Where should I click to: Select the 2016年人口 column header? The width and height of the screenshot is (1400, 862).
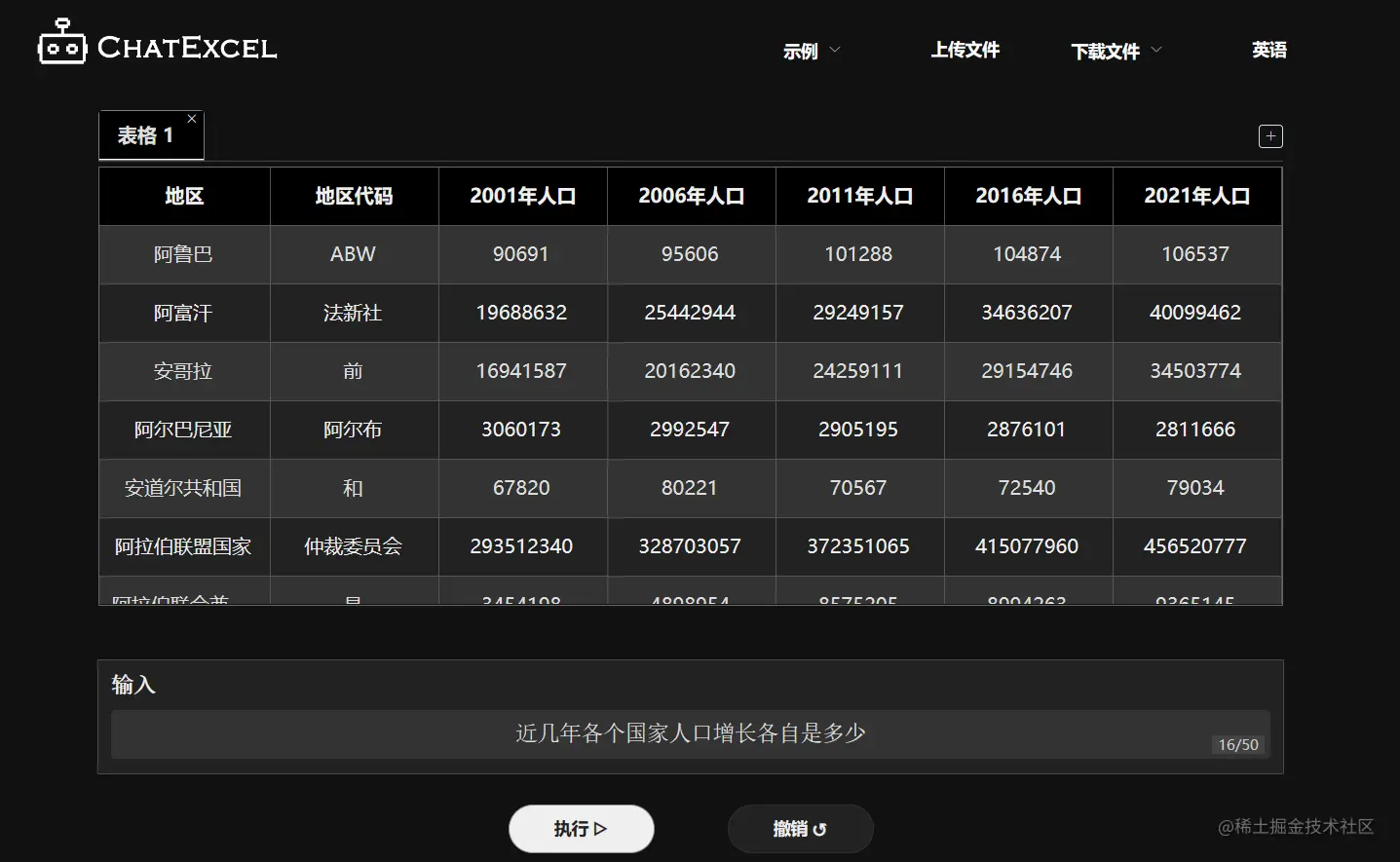(x=1028, y=196)
